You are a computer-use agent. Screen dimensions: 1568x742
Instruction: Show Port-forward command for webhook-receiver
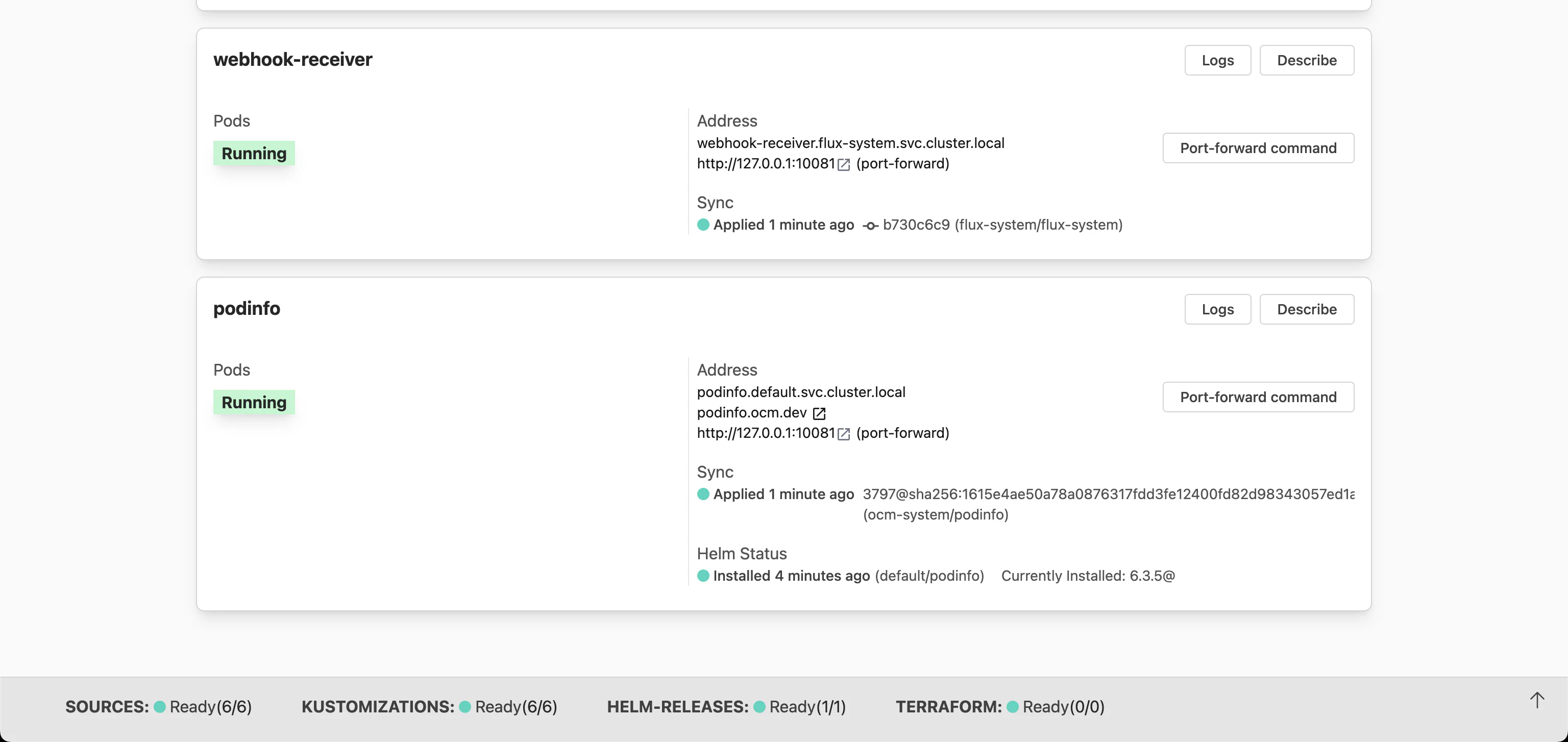(x=1258, y=148)
